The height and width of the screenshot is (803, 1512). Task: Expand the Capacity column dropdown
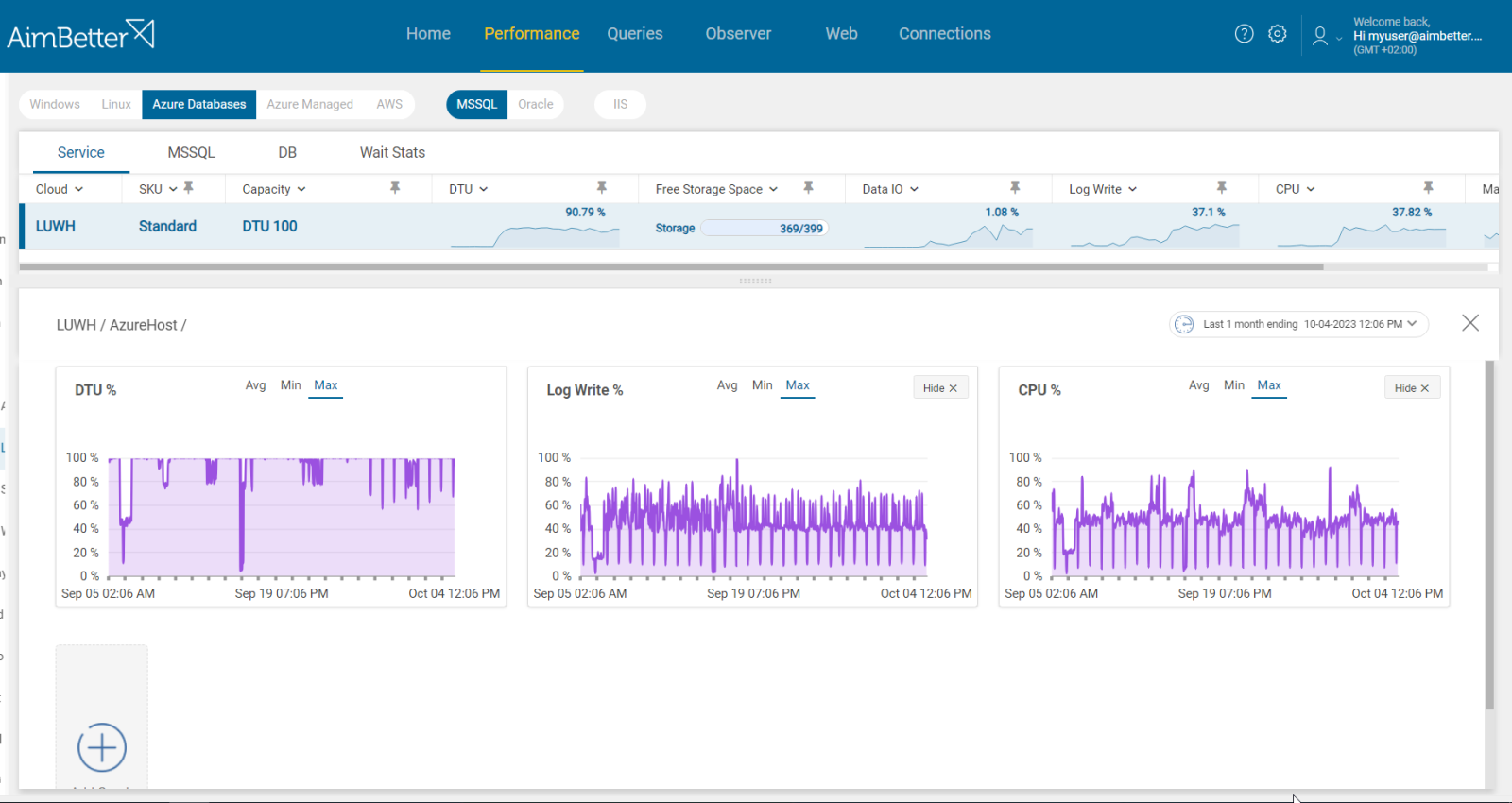[301, 189]
